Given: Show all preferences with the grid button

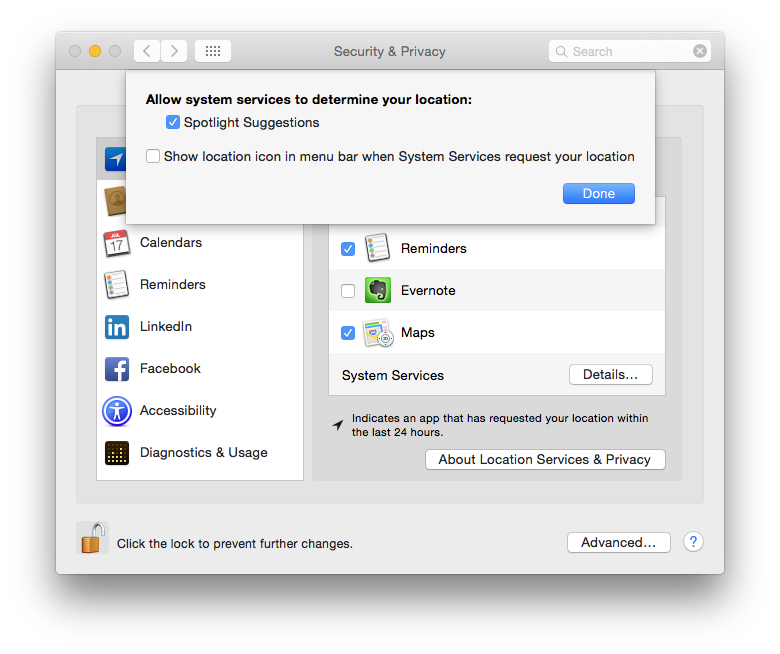Looking at the screenshot, I should [x=213, y=51].
